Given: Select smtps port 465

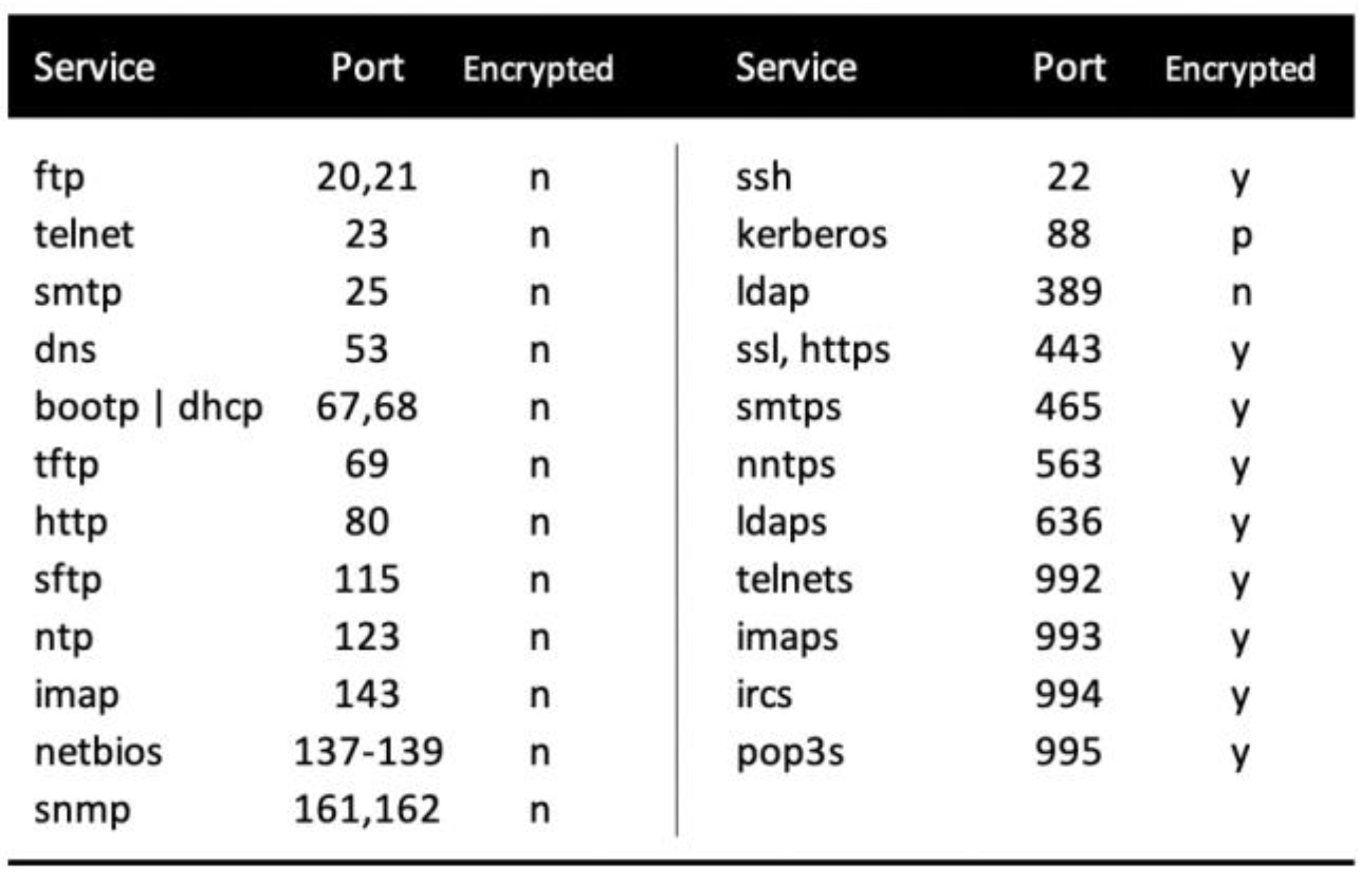Looking at the screenshot, I should [1068, 407].
